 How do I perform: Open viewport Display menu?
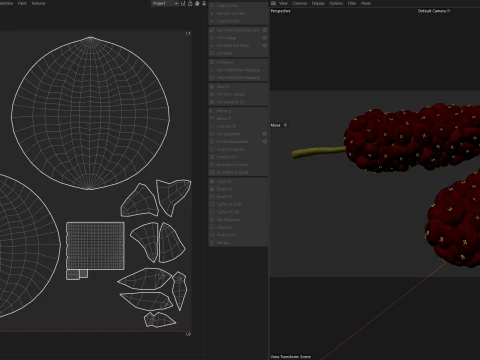pyautogui.click(x=318, y=3)
